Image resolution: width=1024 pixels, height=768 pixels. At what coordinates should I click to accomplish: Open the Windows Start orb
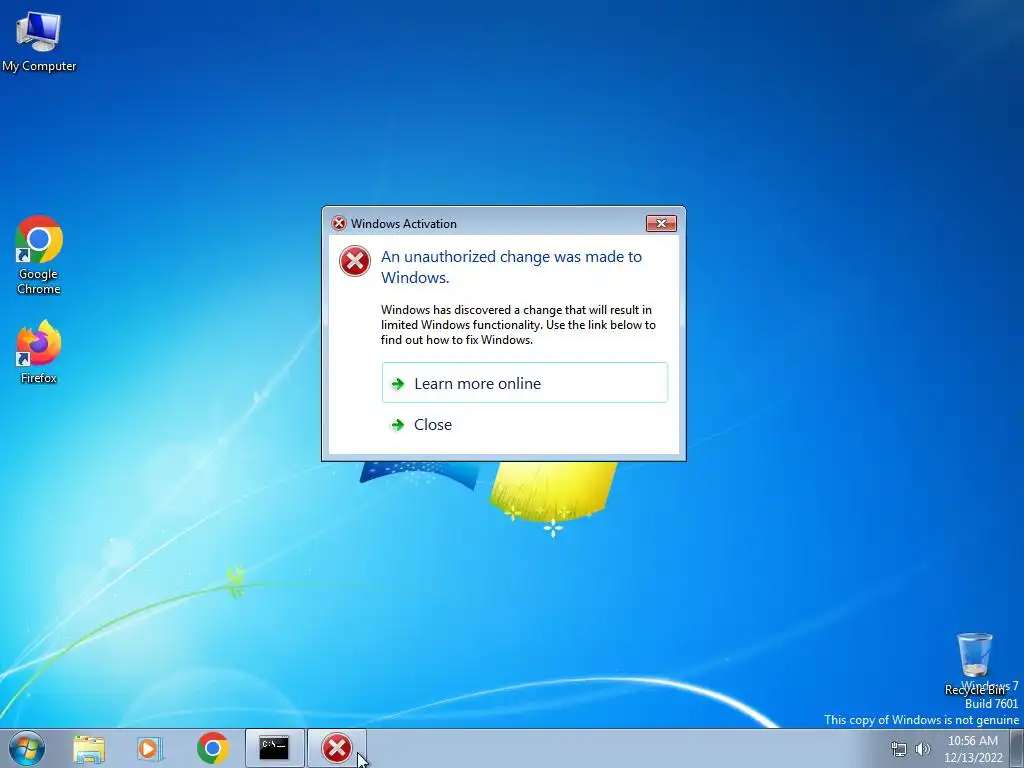tap(27, 748)
